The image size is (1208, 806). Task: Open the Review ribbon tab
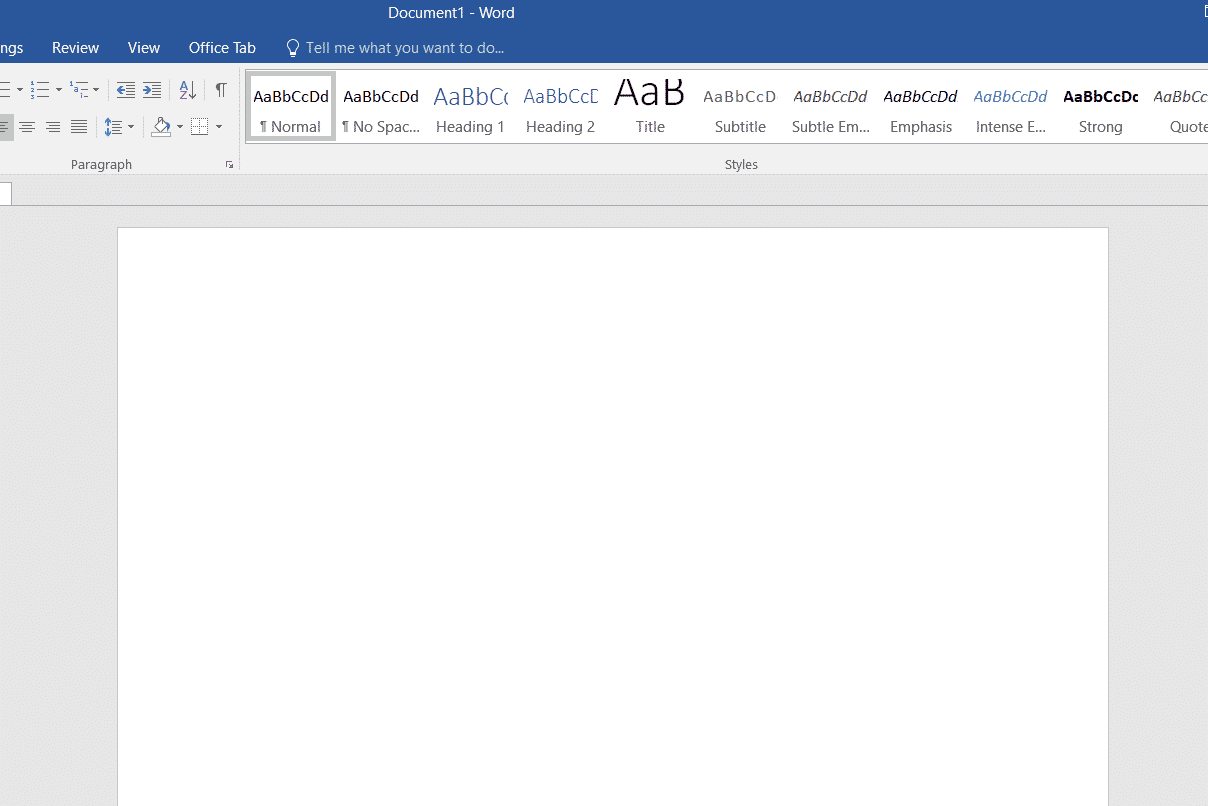[x=75, y=48]
